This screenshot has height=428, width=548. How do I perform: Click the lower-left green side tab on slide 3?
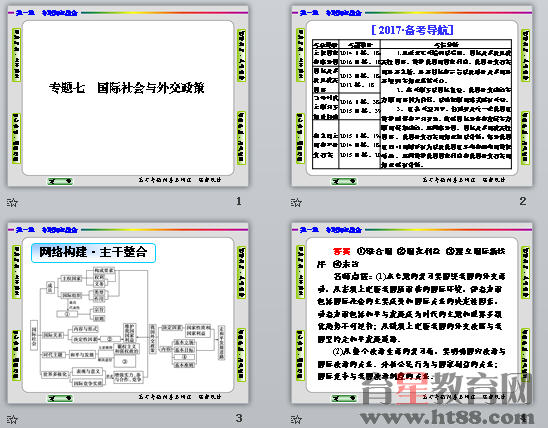16,355
